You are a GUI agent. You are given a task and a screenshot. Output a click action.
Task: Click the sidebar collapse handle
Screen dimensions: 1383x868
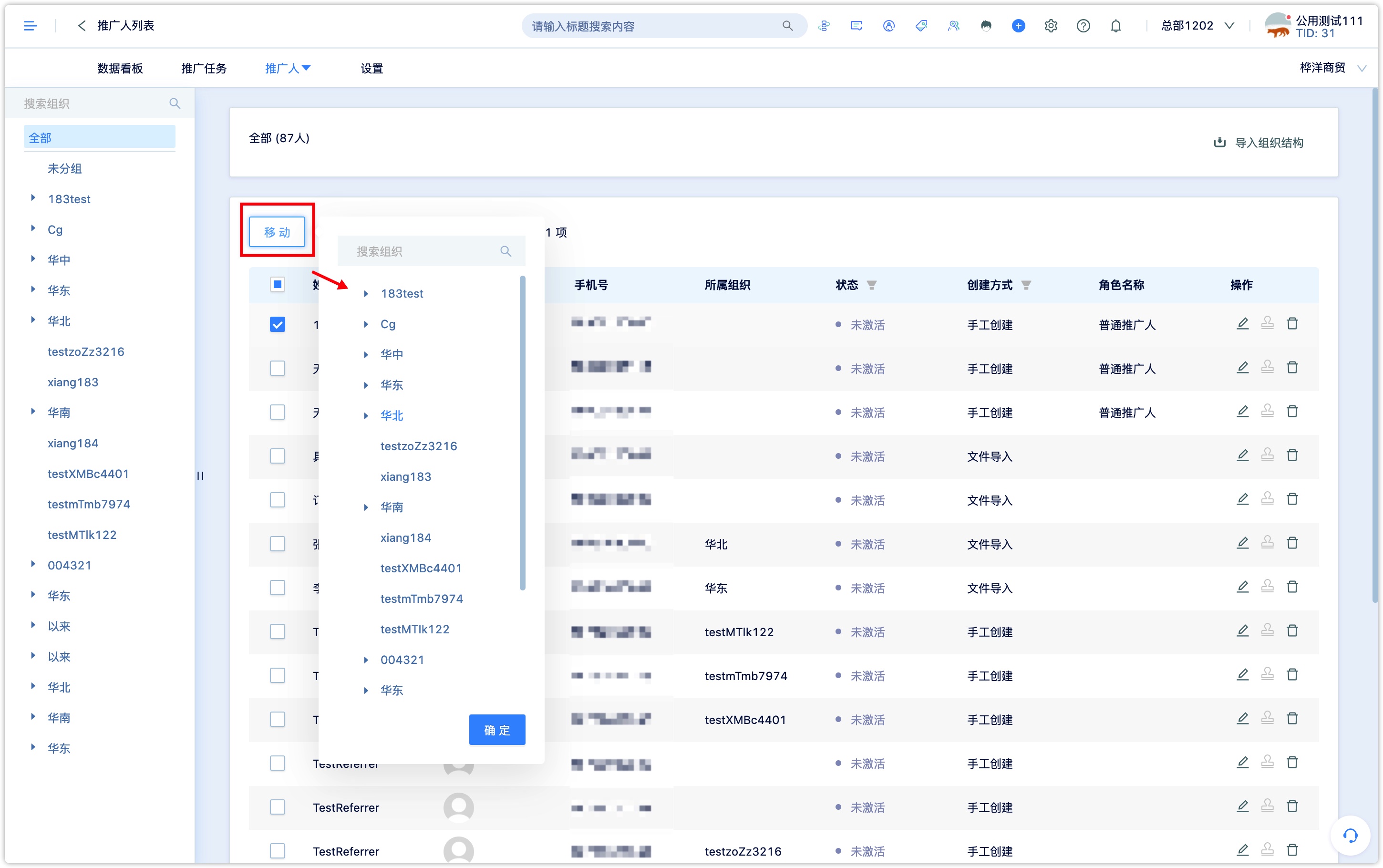click(200, 475)
